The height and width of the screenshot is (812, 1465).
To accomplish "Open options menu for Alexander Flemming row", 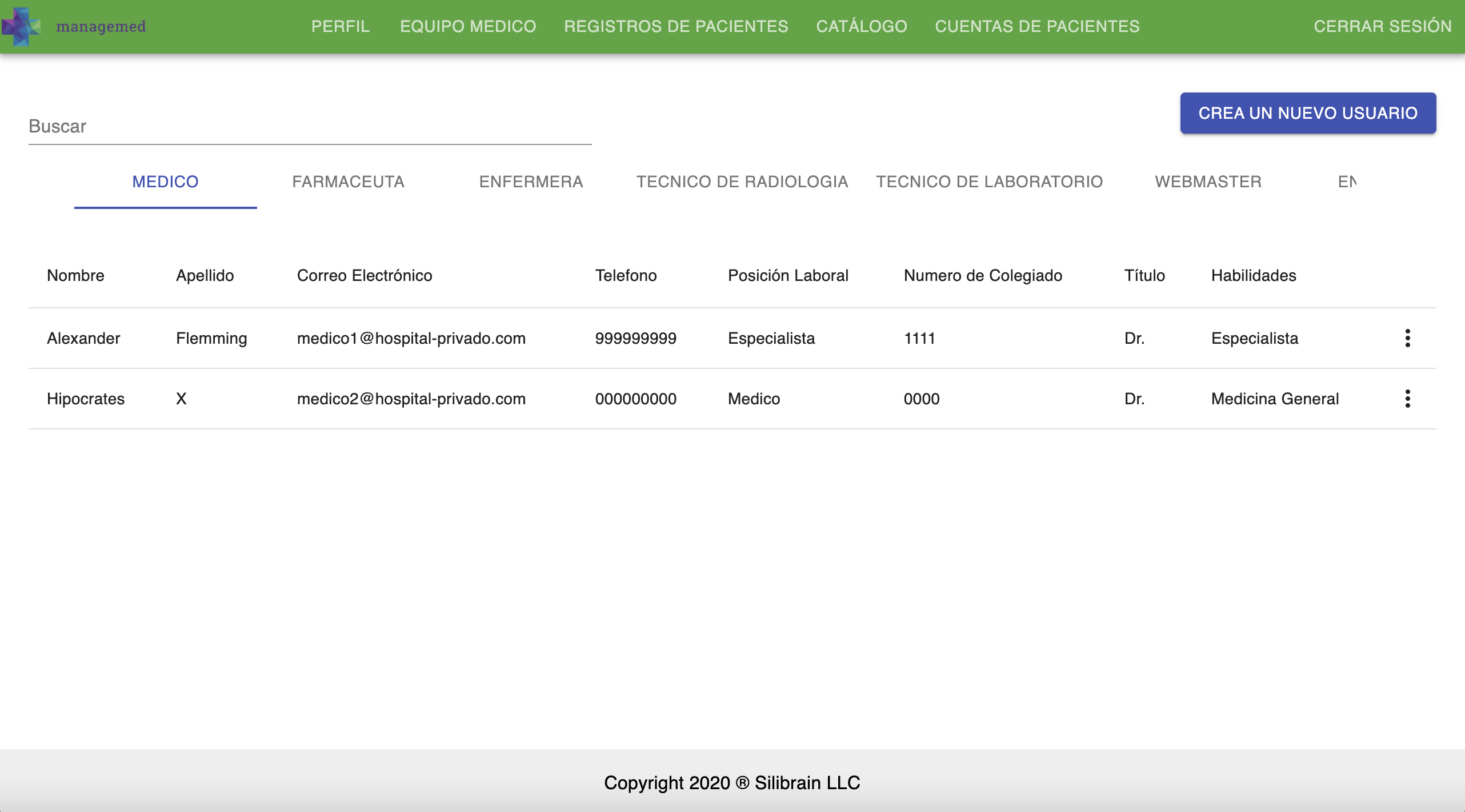I will [x=1407, y=338].
